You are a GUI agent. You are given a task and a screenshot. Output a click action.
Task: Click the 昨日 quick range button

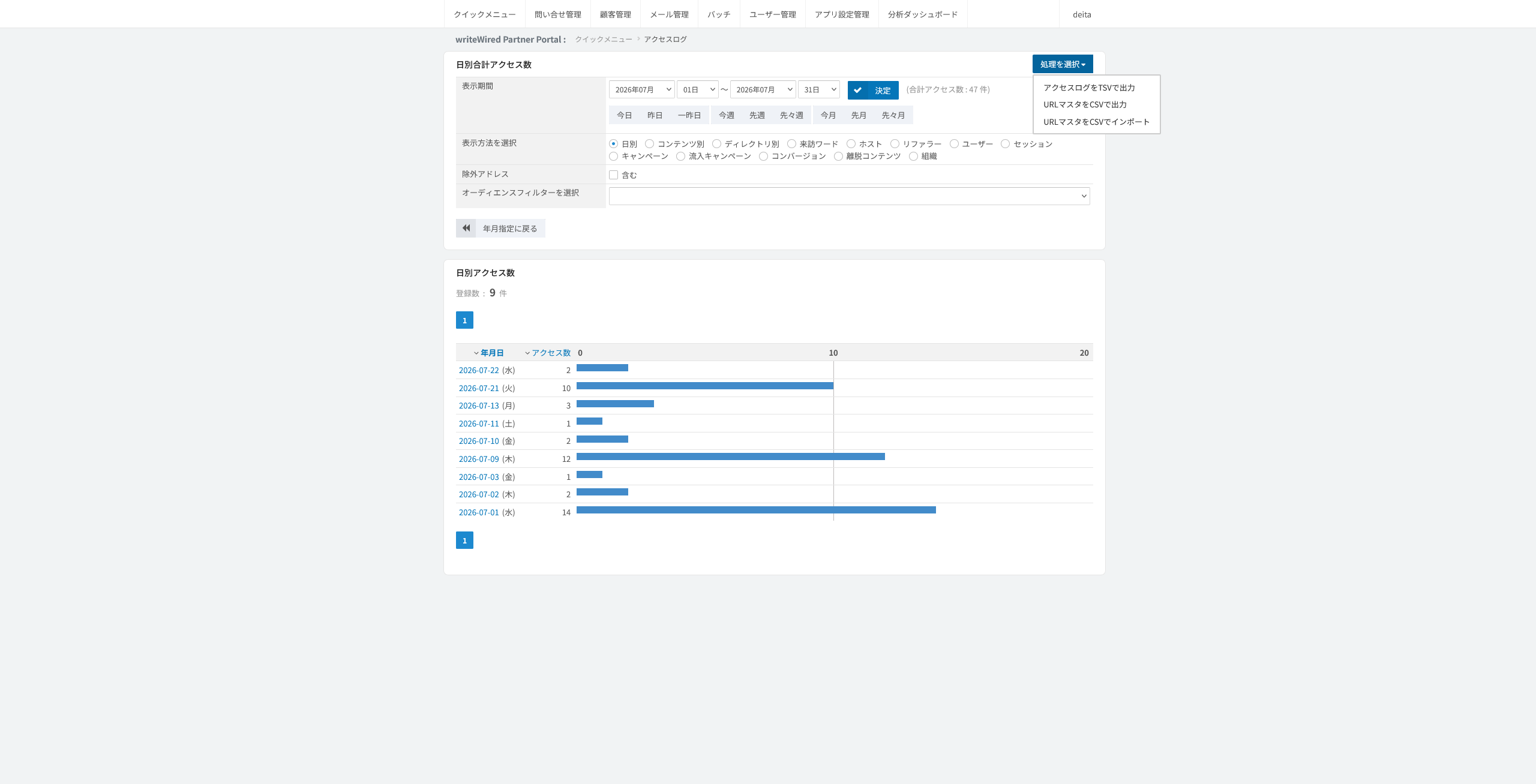coord(655,115)
